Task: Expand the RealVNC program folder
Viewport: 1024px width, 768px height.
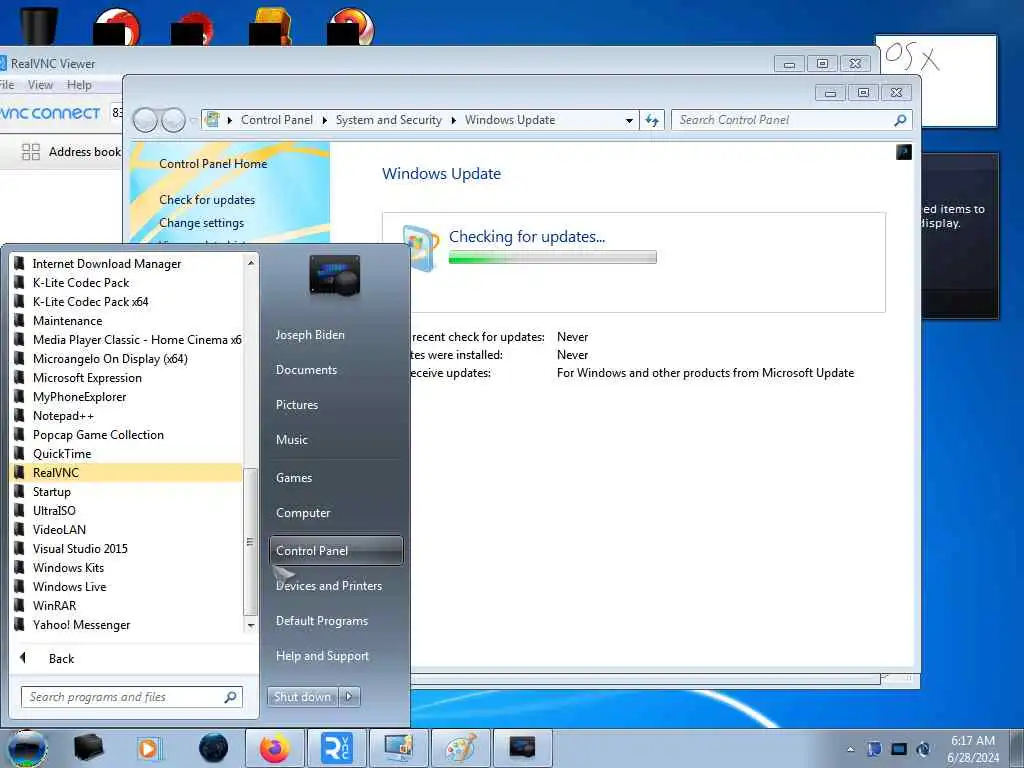Action: tap(127, 473)
